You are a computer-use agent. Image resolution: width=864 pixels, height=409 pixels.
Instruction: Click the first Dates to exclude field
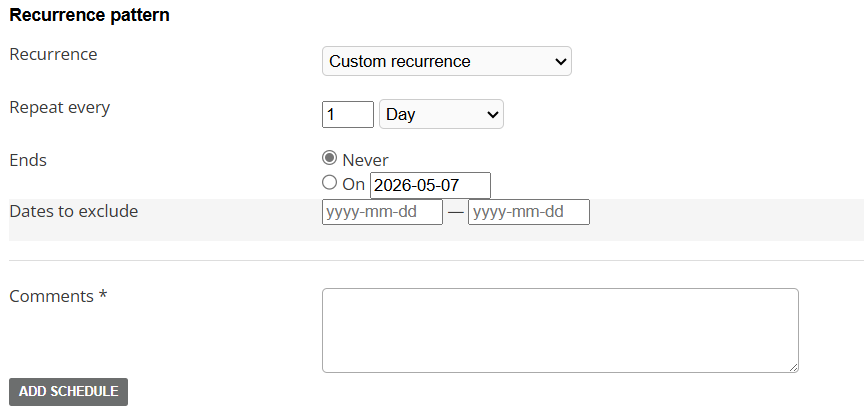point(382,212)
